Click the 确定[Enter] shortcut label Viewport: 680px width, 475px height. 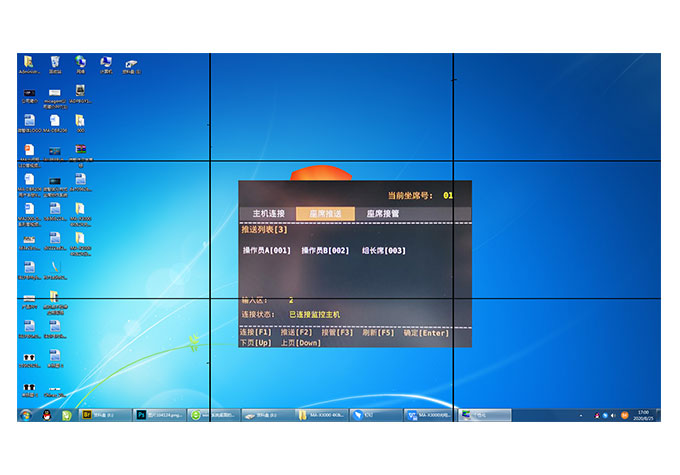[426, 333]
